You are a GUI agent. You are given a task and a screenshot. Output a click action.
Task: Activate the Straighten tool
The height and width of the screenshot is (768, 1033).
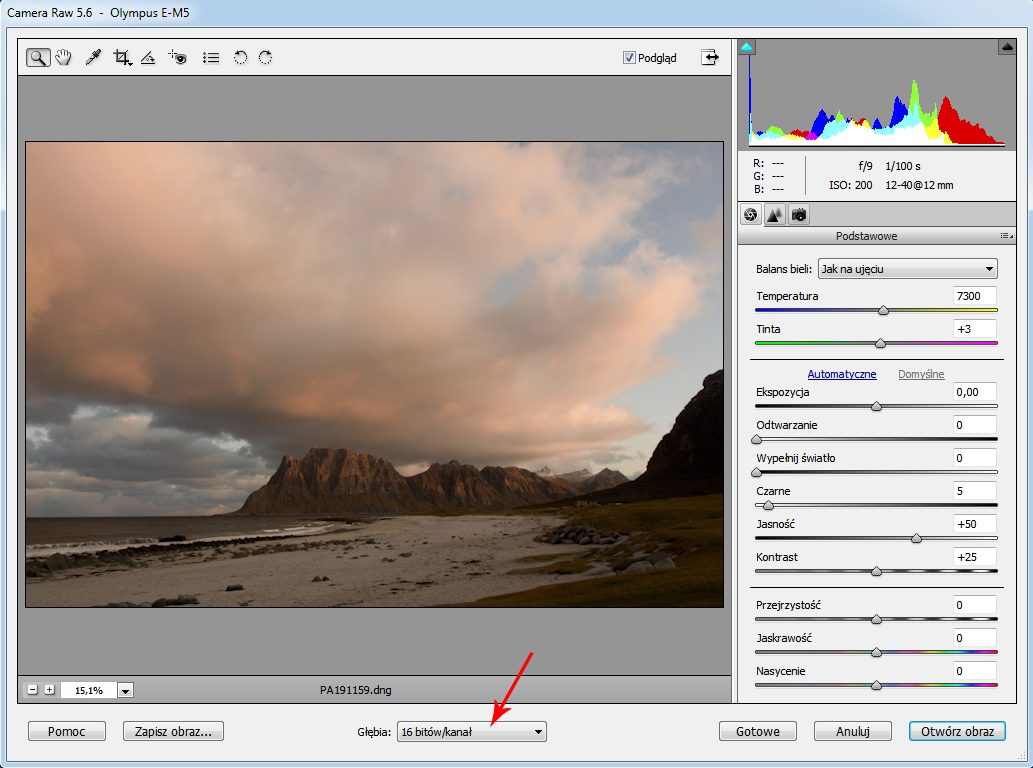[x=148, y=58]
